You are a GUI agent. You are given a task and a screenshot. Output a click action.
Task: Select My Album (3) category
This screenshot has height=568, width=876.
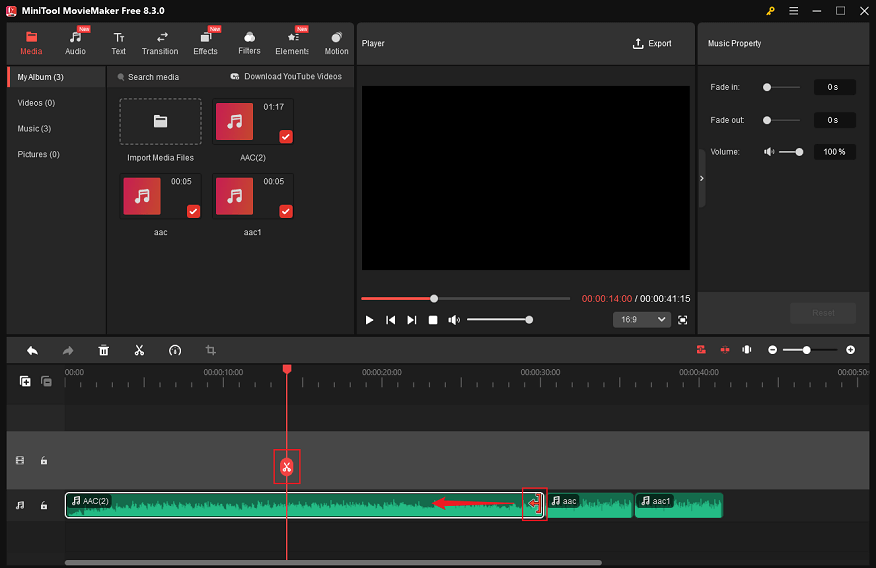click(56, 77)
